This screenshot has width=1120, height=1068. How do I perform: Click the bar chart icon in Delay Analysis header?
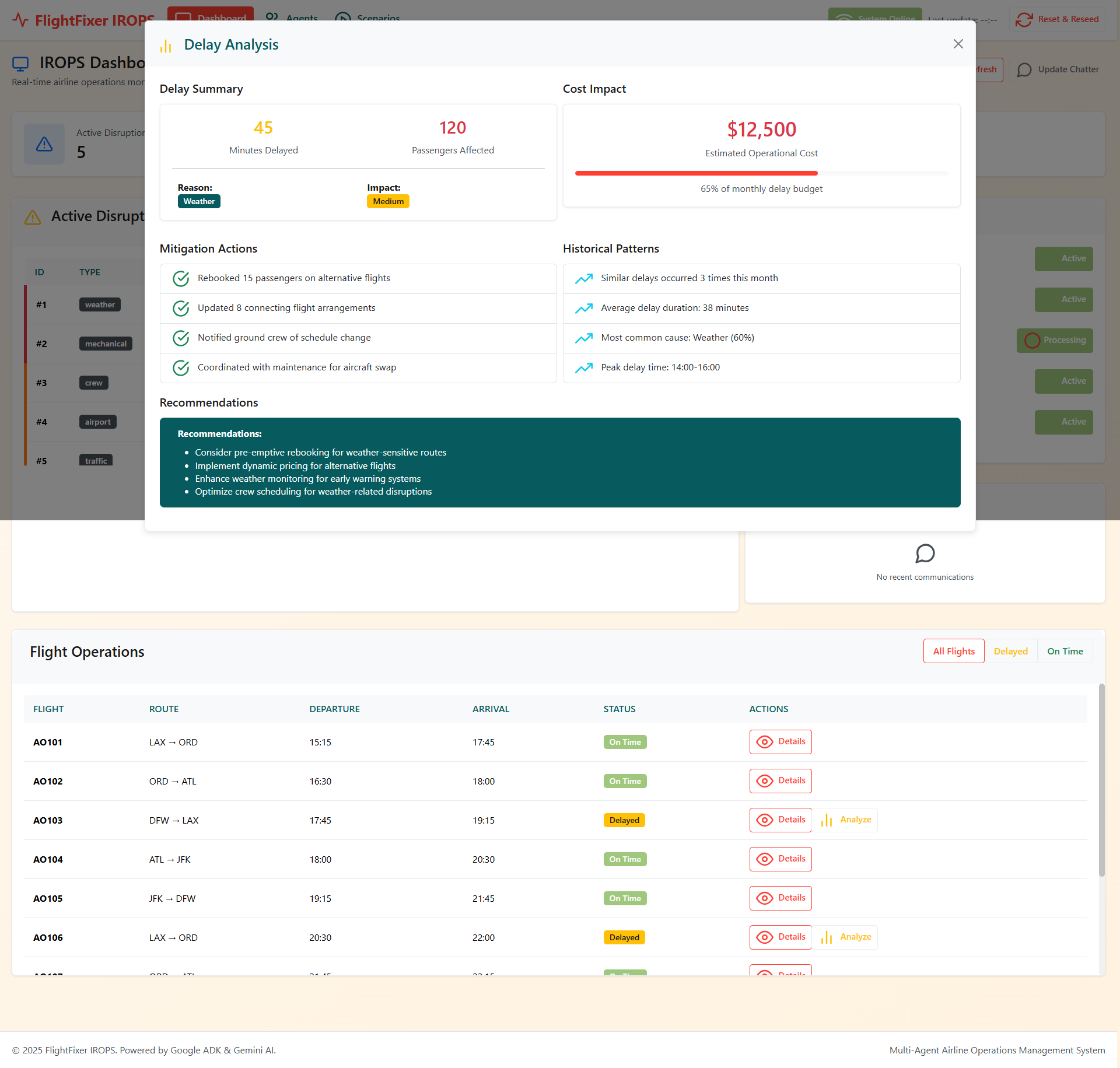166,45
